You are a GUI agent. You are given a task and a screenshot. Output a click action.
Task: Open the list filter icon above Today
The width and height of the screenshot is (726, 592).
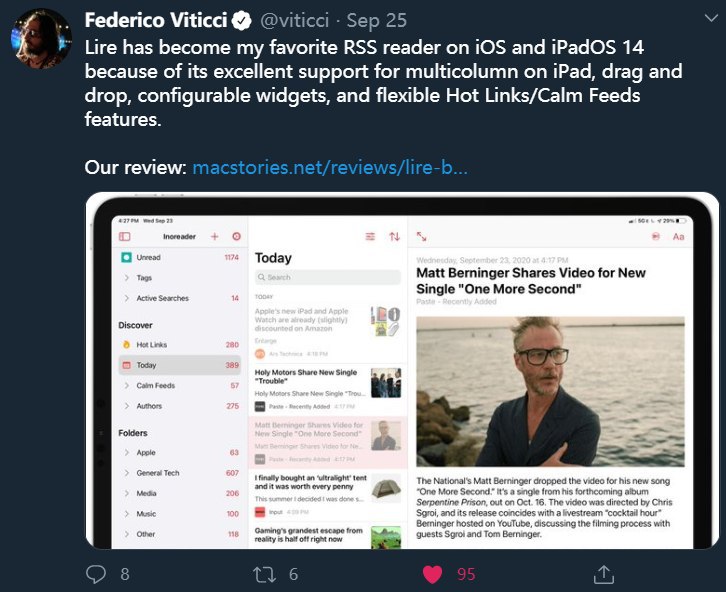coord(370,237)
